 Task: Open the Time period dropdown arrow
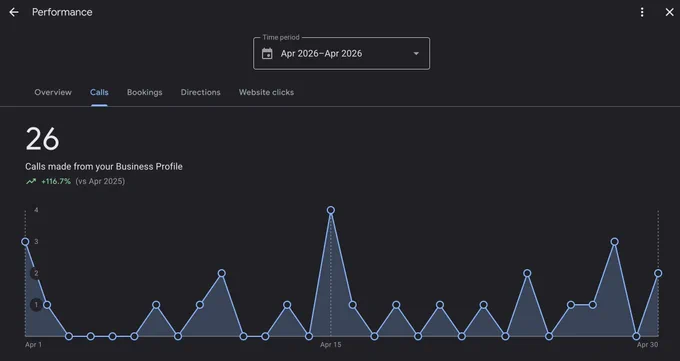click(416, 54)
